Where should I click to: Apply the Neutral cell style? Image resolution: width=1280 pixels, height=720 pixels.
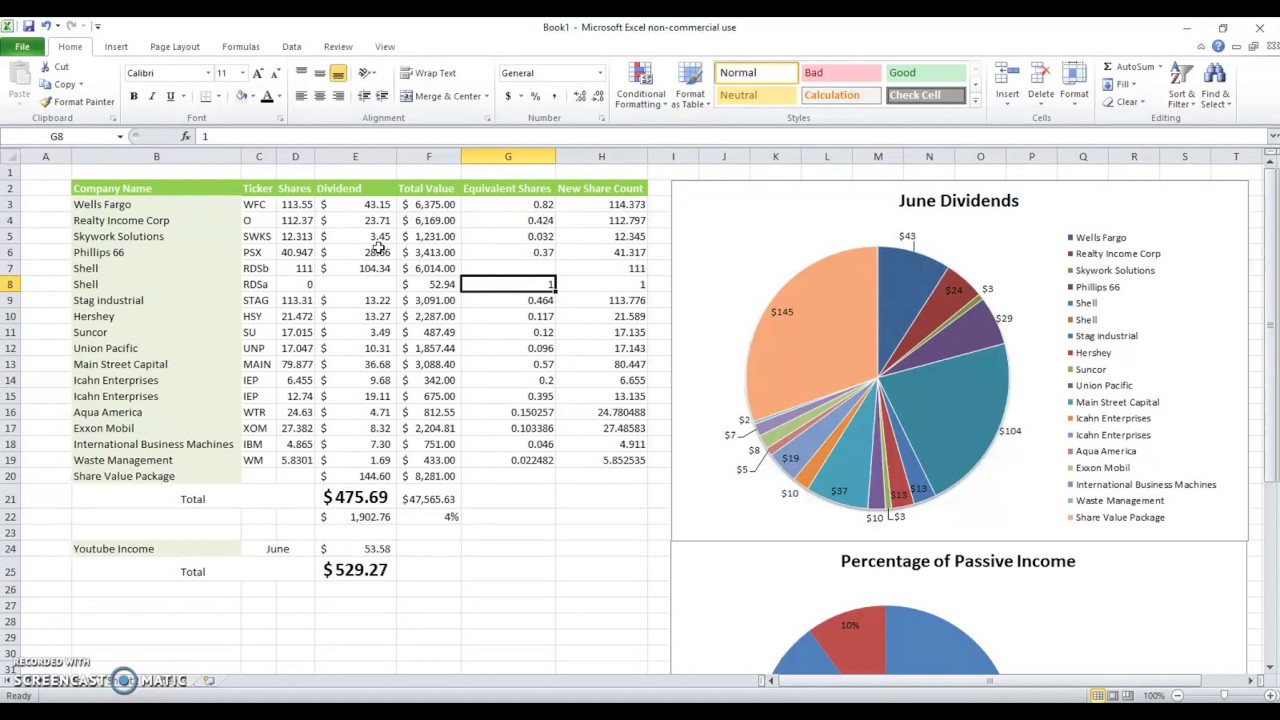click(756, 95)
